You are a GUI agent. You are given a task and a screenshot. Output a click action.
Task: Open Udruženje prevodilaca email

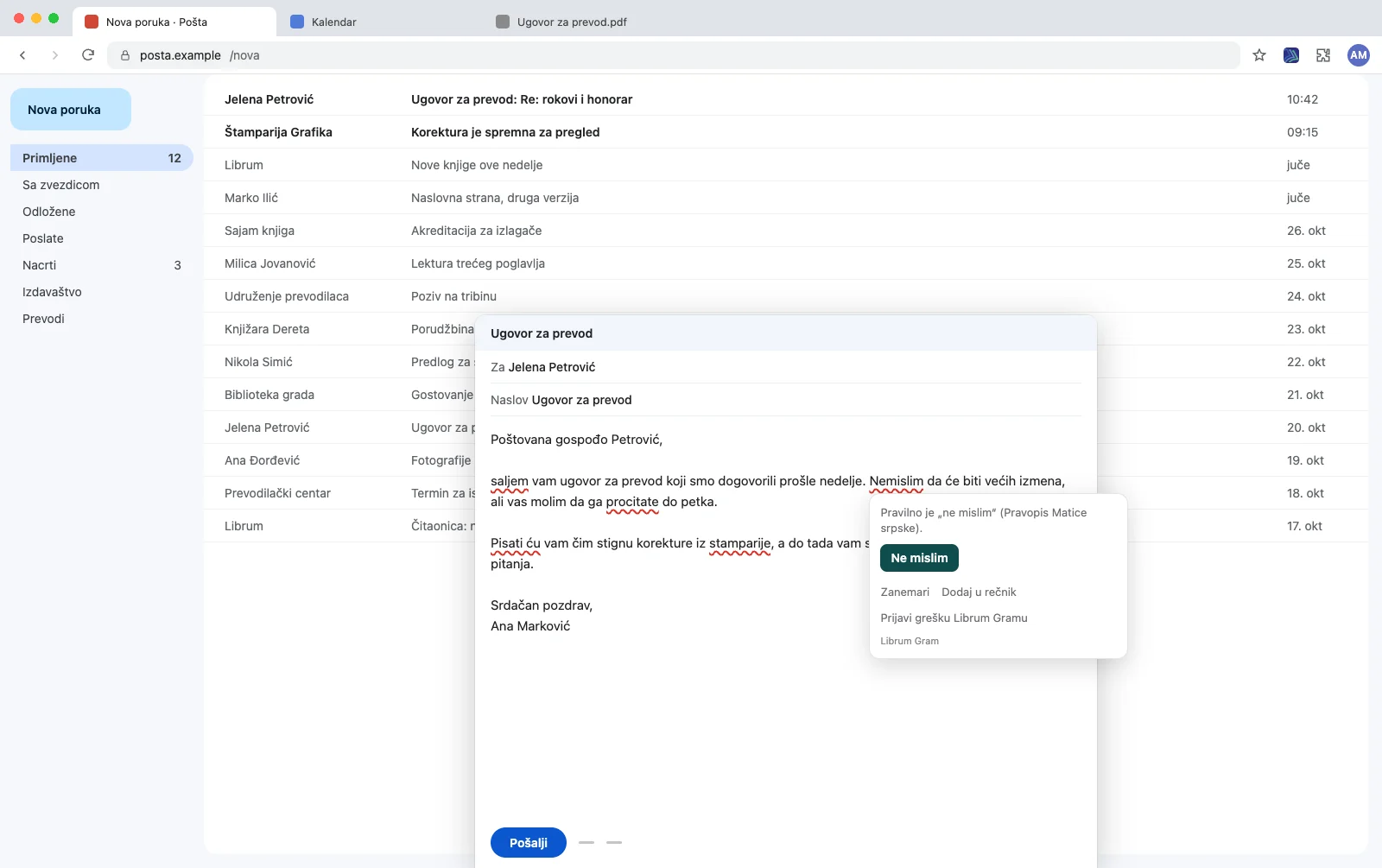coord(786,296)
